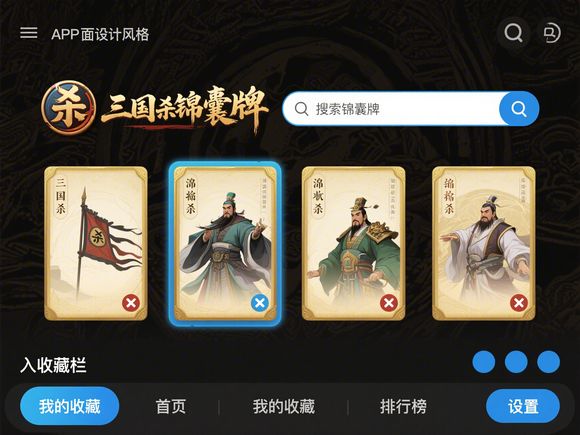This screenshot has height=435, width=580.
Task: Click red X on white-robed character card
Action: pos(519,303)
